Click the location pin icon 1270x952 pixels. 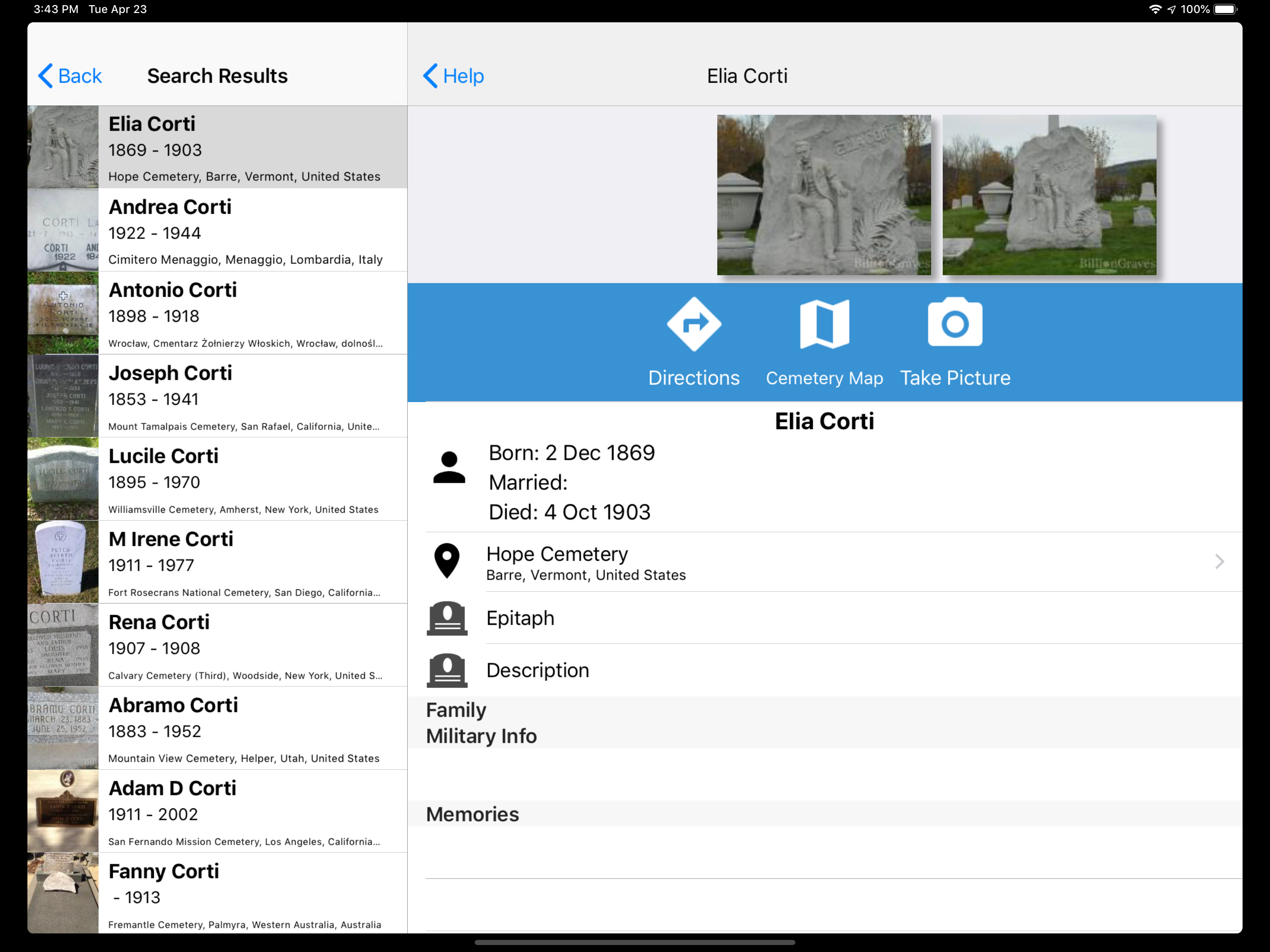(x=447, y=561)
